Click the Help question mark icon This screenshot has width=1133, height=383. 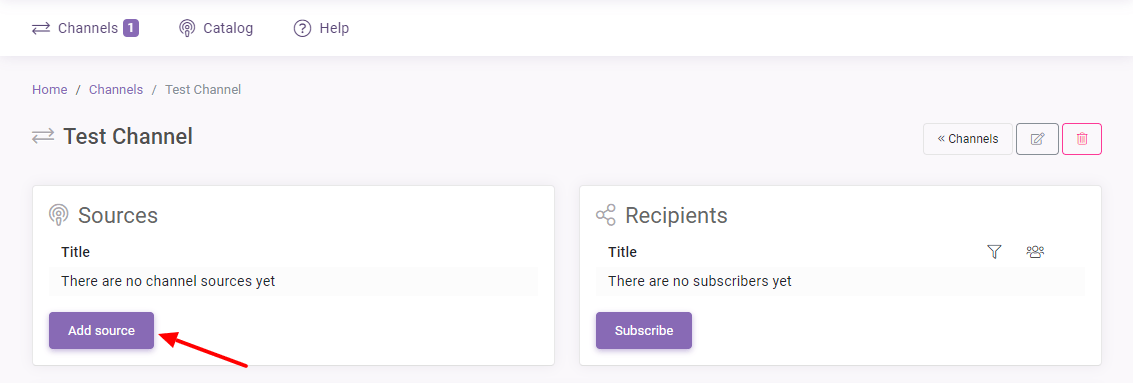(x=302, y=28)
